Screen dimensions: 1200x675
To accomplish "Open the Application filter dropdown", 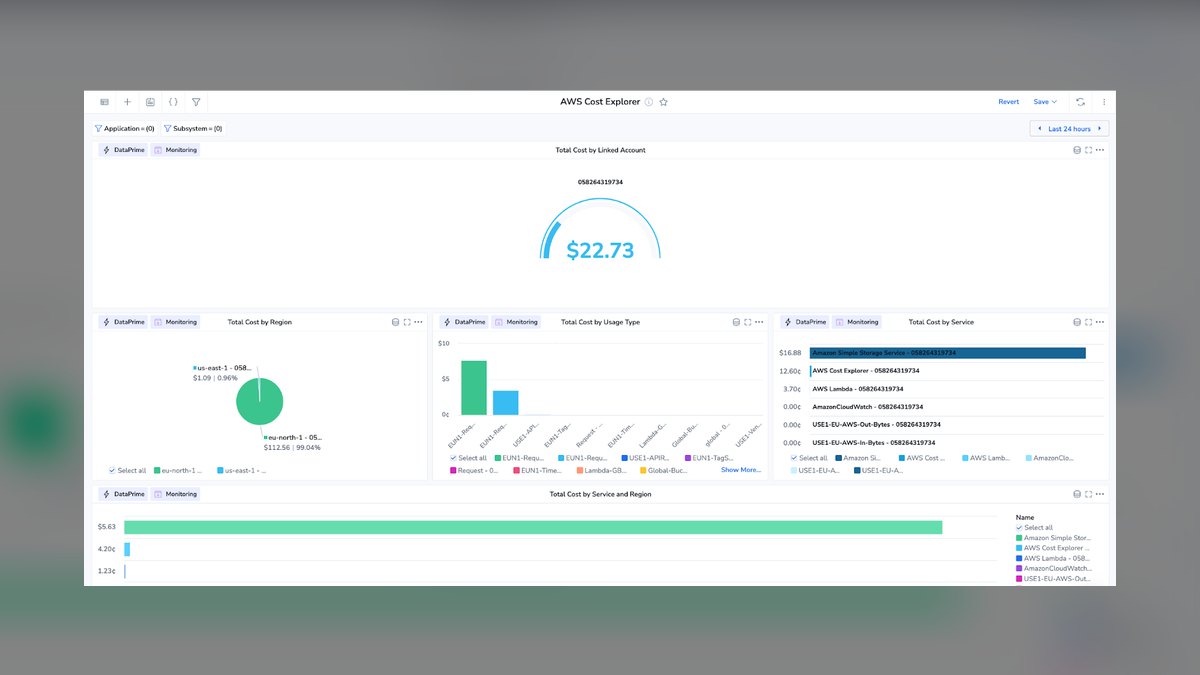I will click(x=124, y=129).
